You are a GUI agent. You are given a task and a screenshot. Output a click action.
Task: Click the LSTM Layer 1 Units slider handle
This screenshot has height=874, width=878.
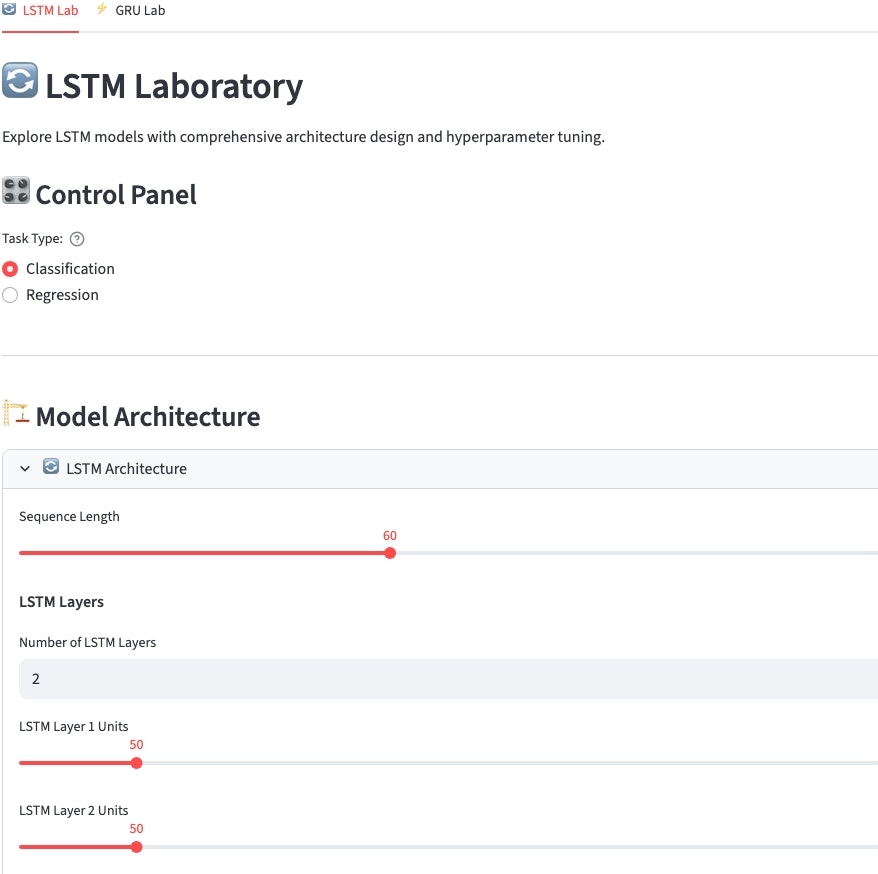coord(137,763)
